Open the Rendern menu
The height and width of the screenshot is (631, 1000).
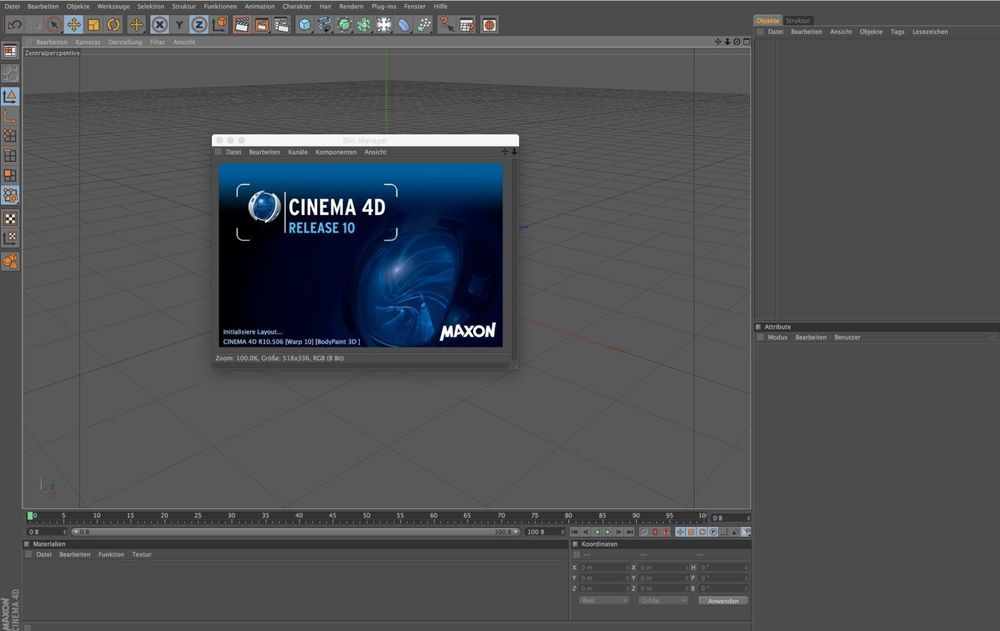coord(350,6)
